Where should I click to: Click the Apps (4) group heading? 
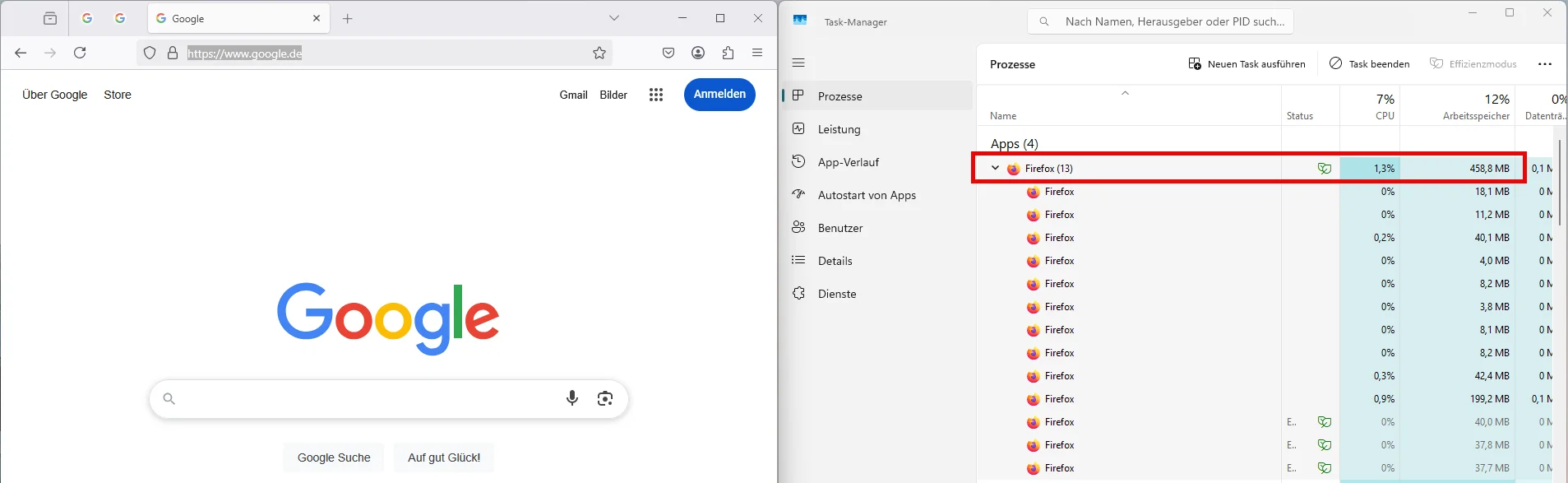[x=1014, y=143]
